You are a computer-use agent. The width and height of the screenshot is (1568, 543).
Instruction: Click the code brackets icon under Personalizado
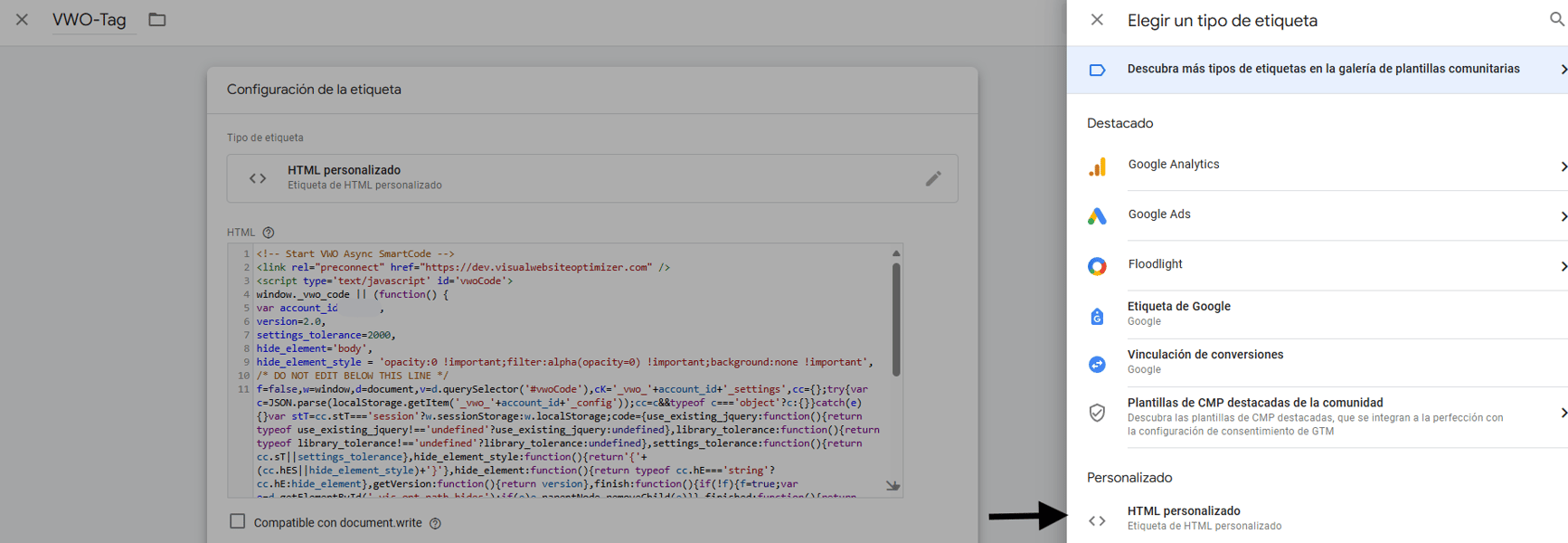(1097, 520)
